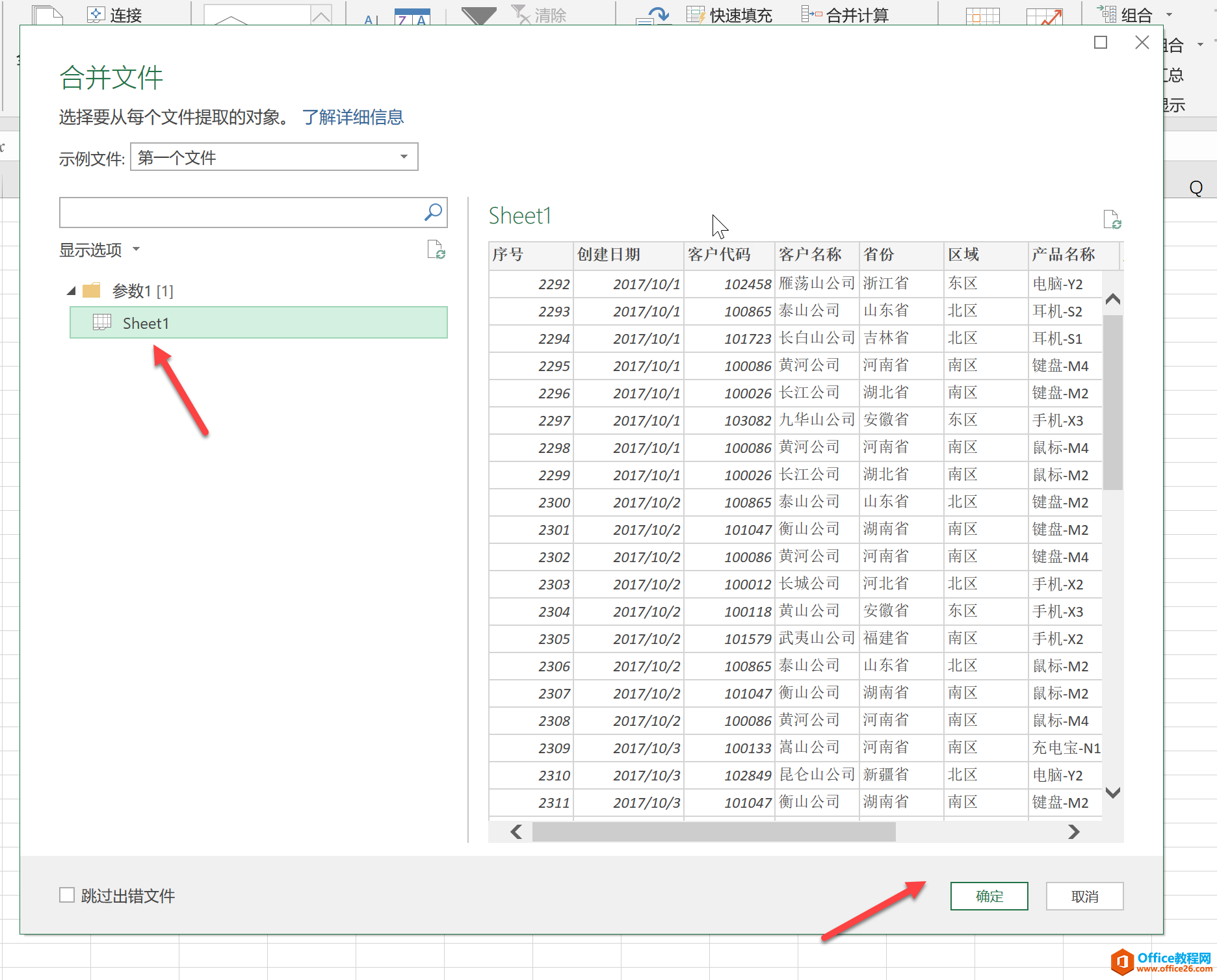Click product cell 耳机-S2
Image resolution: width=1217 pixels, height=980 pixels.
(x=1066, y=311)
